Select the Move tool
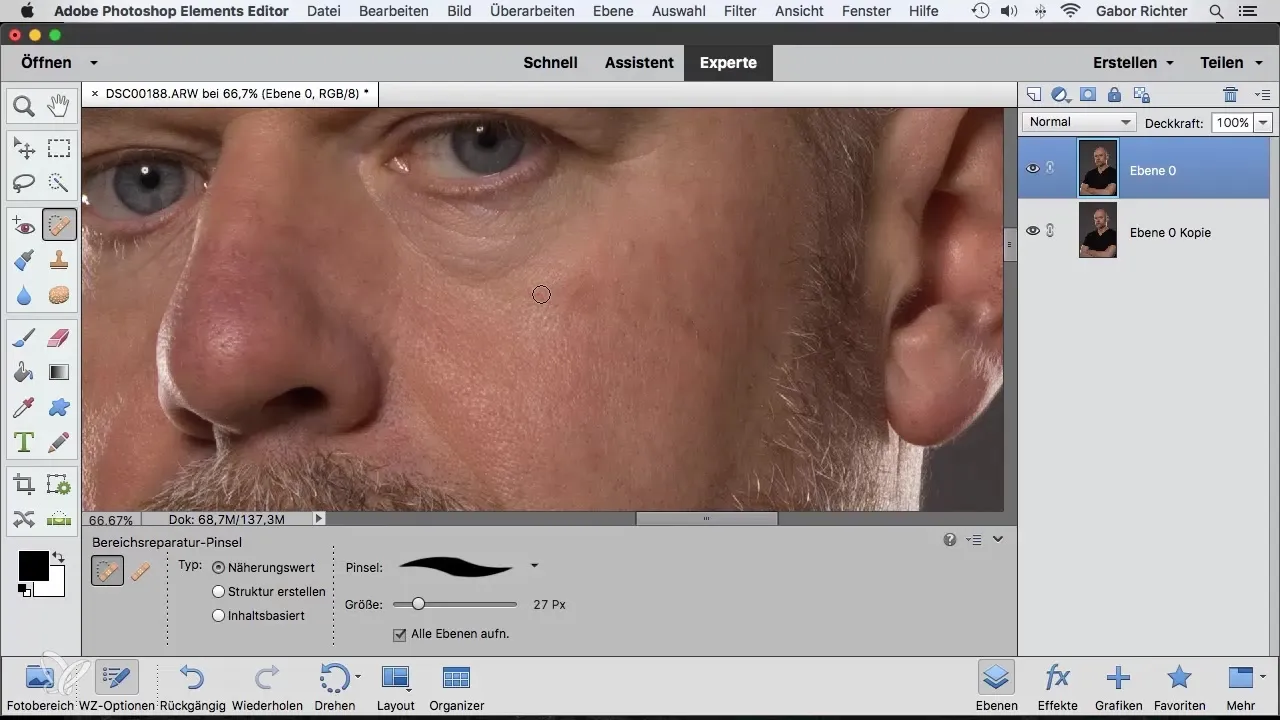1280x720 pixels. 24,149
